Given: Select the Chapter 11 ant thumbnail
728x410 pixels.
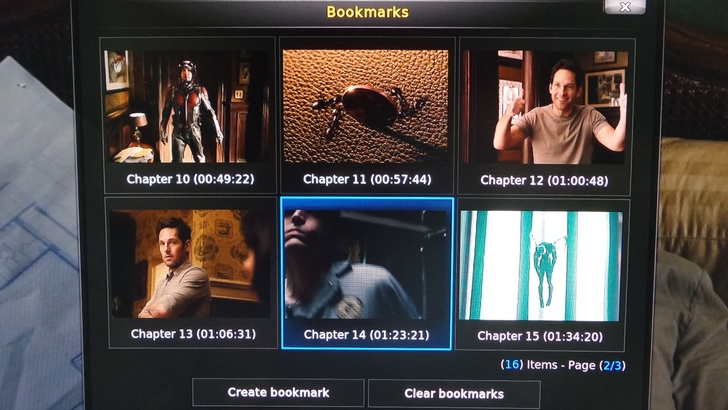Looking at the screenshot, I should tap(366, 106).
